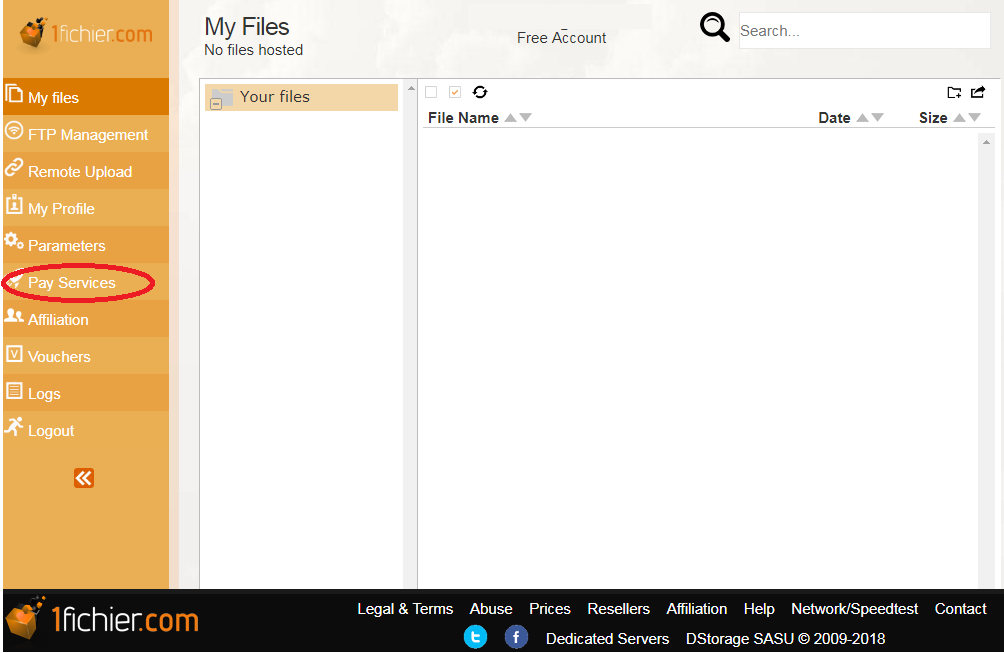The image size is (1004, 653).
Task: Click Logout in the sidebar
Action: click(86, 430)
